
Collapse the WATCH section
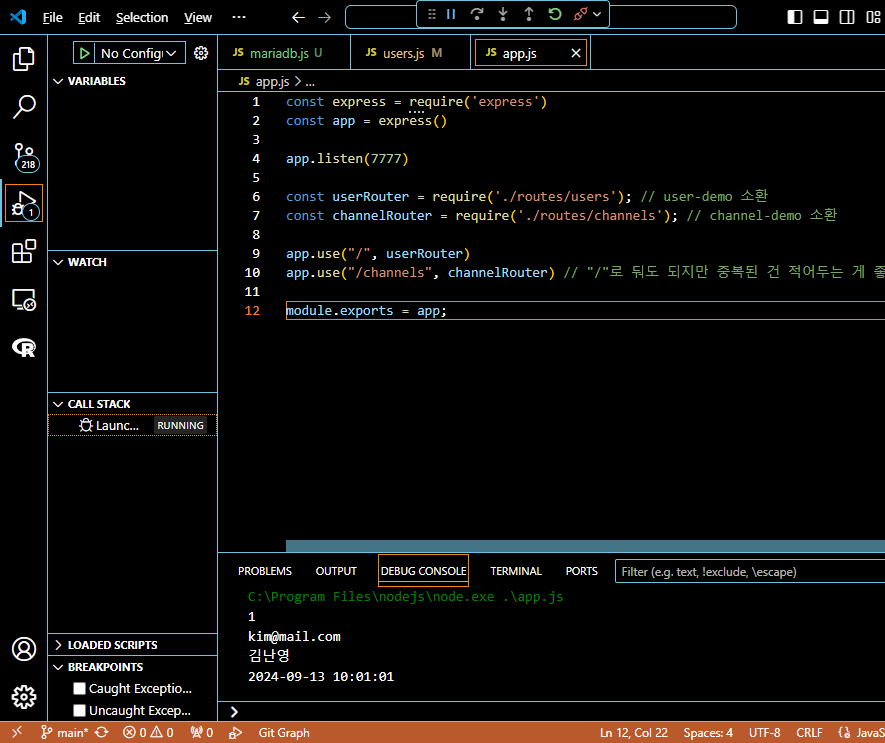(x=133, y=262)
